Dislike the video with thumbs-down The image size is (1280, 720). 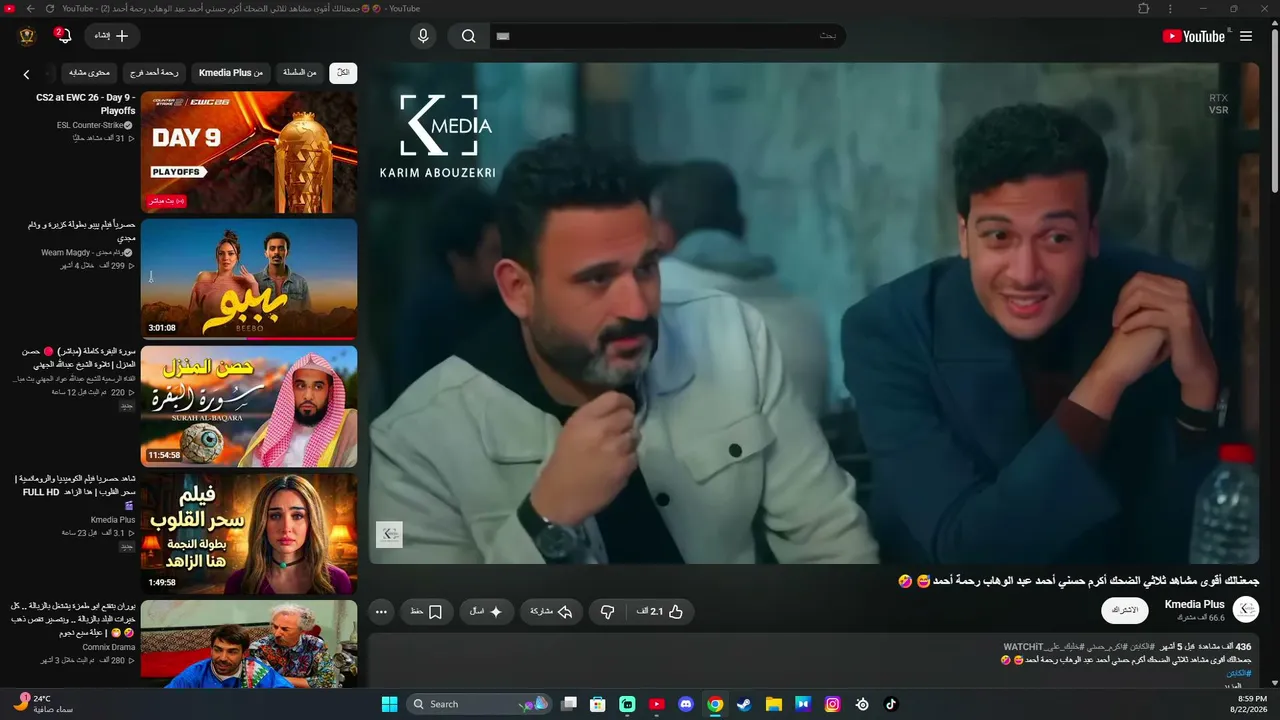click(x=607, y=611)
